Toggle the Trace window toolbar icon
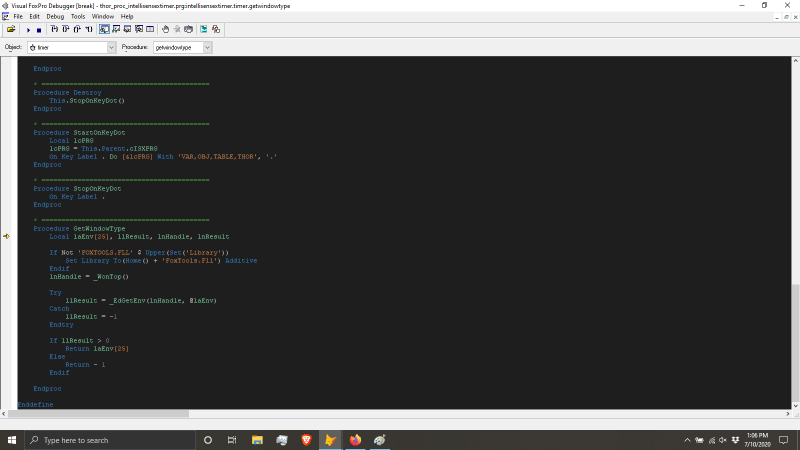 [104, 30]
